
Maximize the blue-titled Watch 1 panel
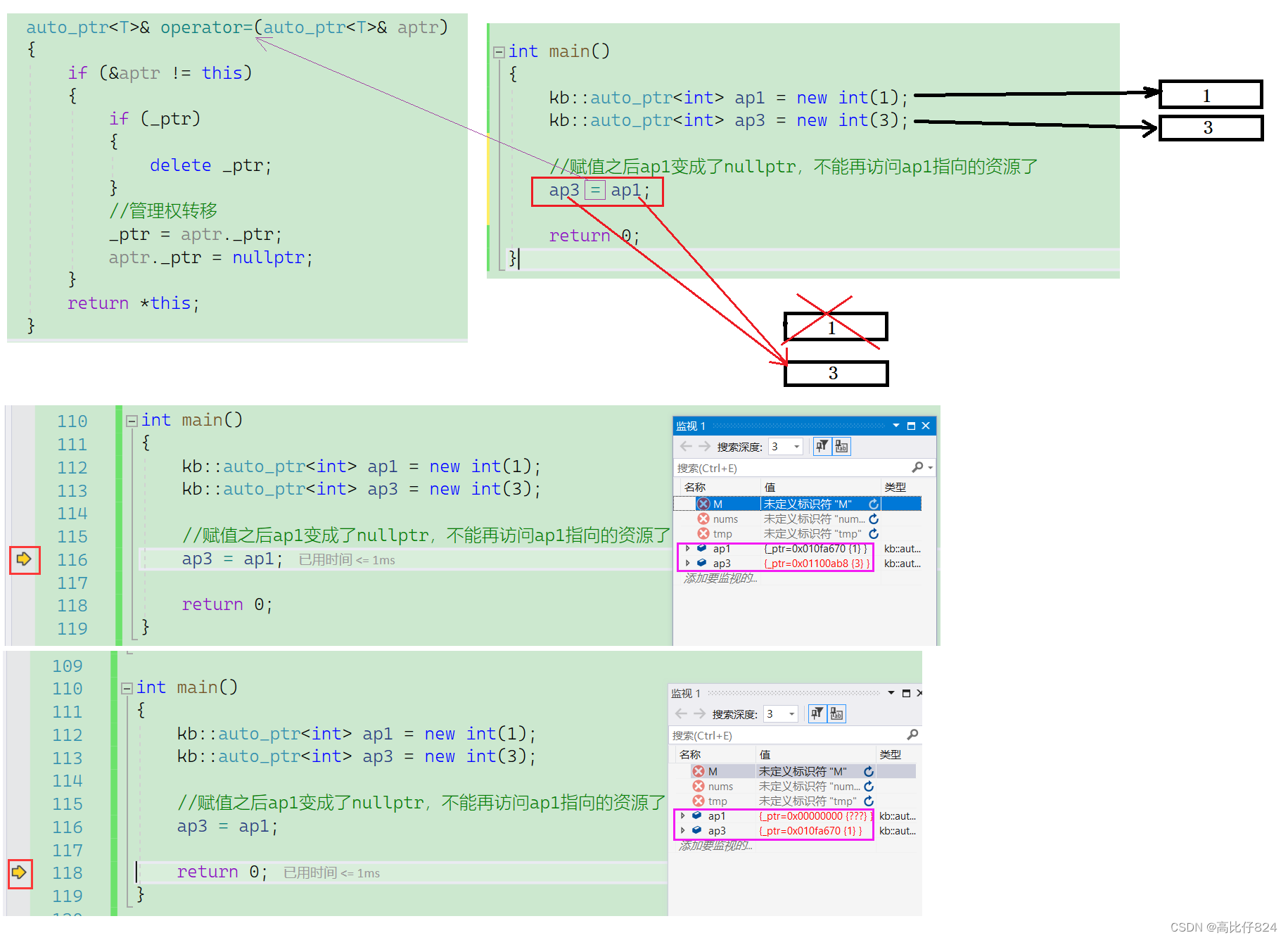click(911, 426)
